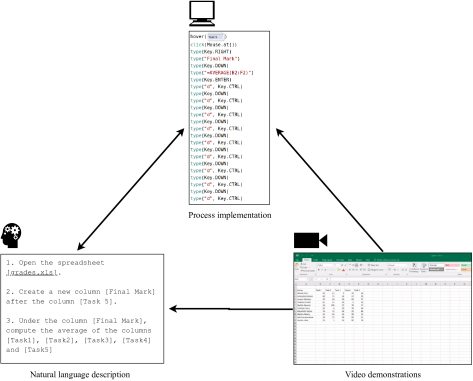
Task: Click the red font color icon
Action: click(343, 270)
